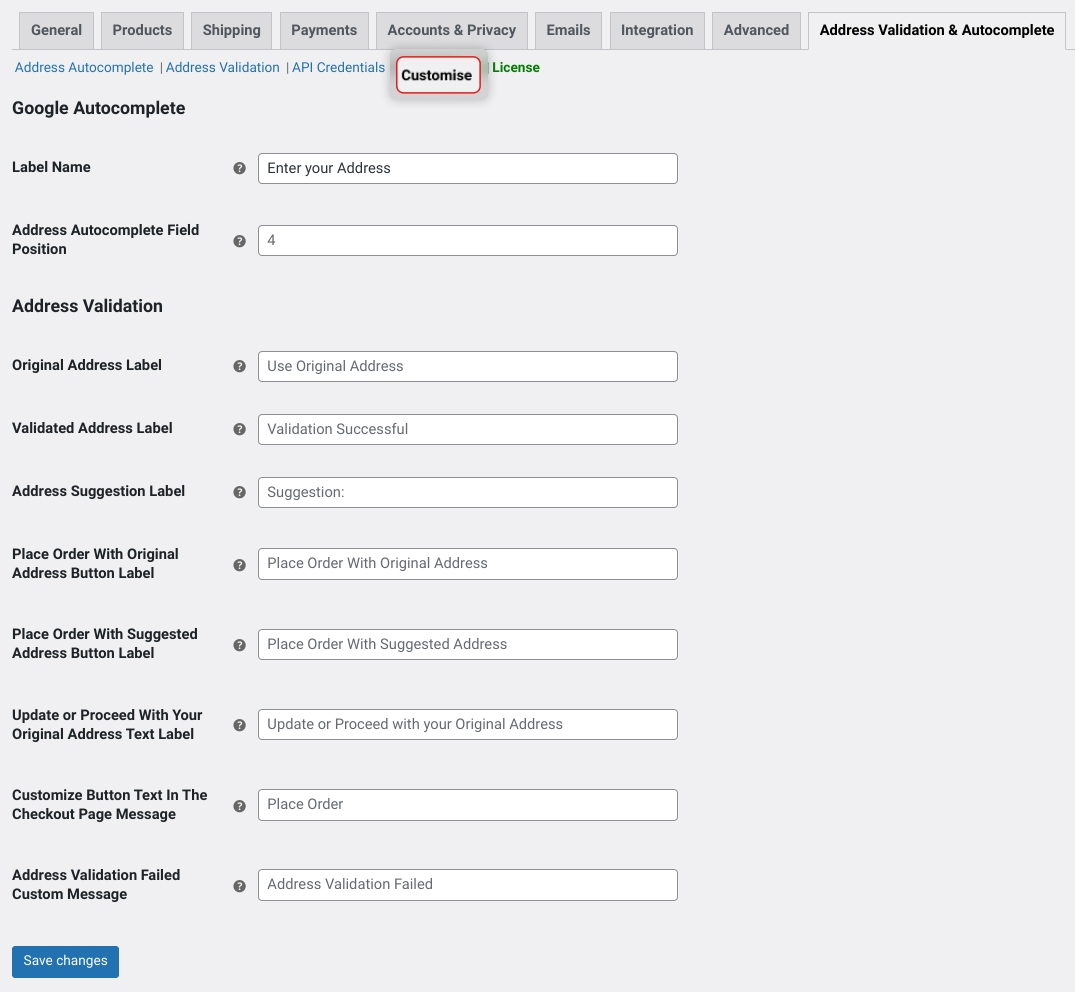The width and height of the screenshot is (1075, 992).
Task: Click the help icon beside Label Name
Action: (240, 168)
